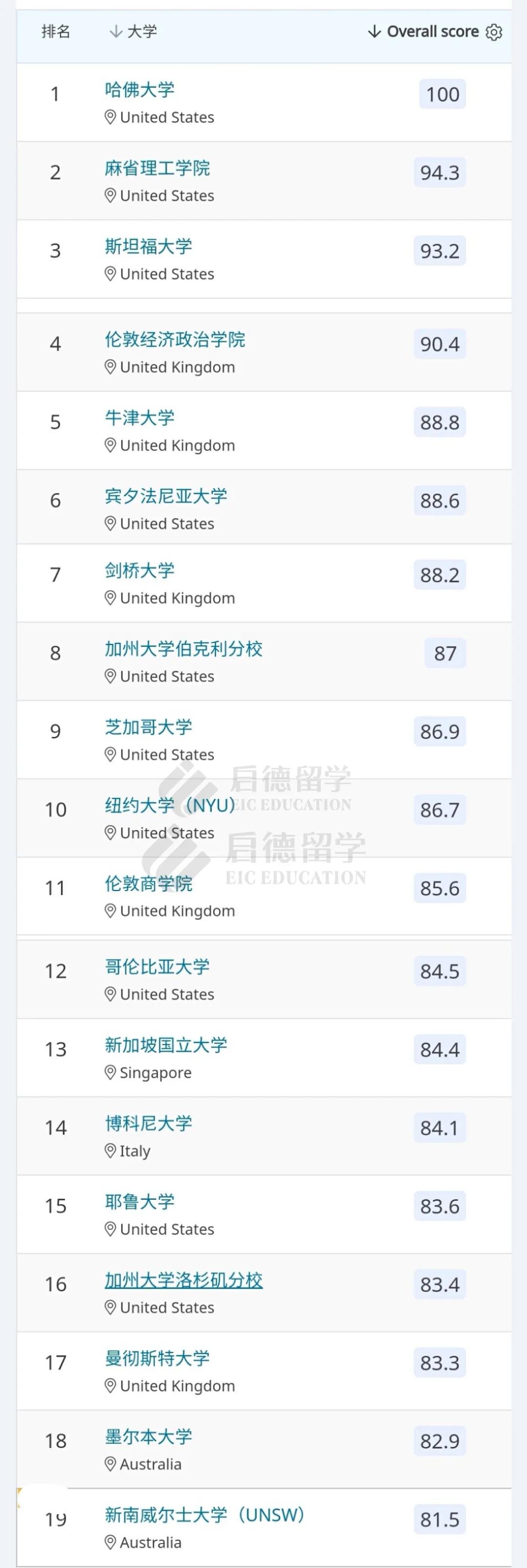Click the 86.9 score badge for 芝加哥大学
The image size is (527, 1568).
(x=439, y=732)
